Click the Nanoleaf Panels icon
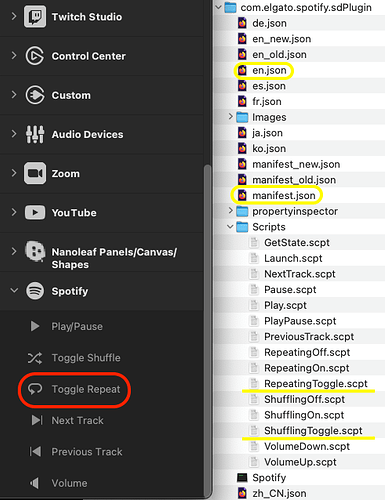 coord(35,251)
